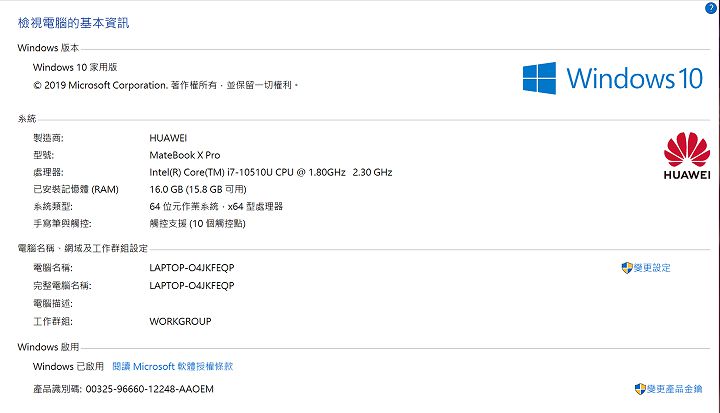
Task: Open the 變更設定 link
Action: 652,268
